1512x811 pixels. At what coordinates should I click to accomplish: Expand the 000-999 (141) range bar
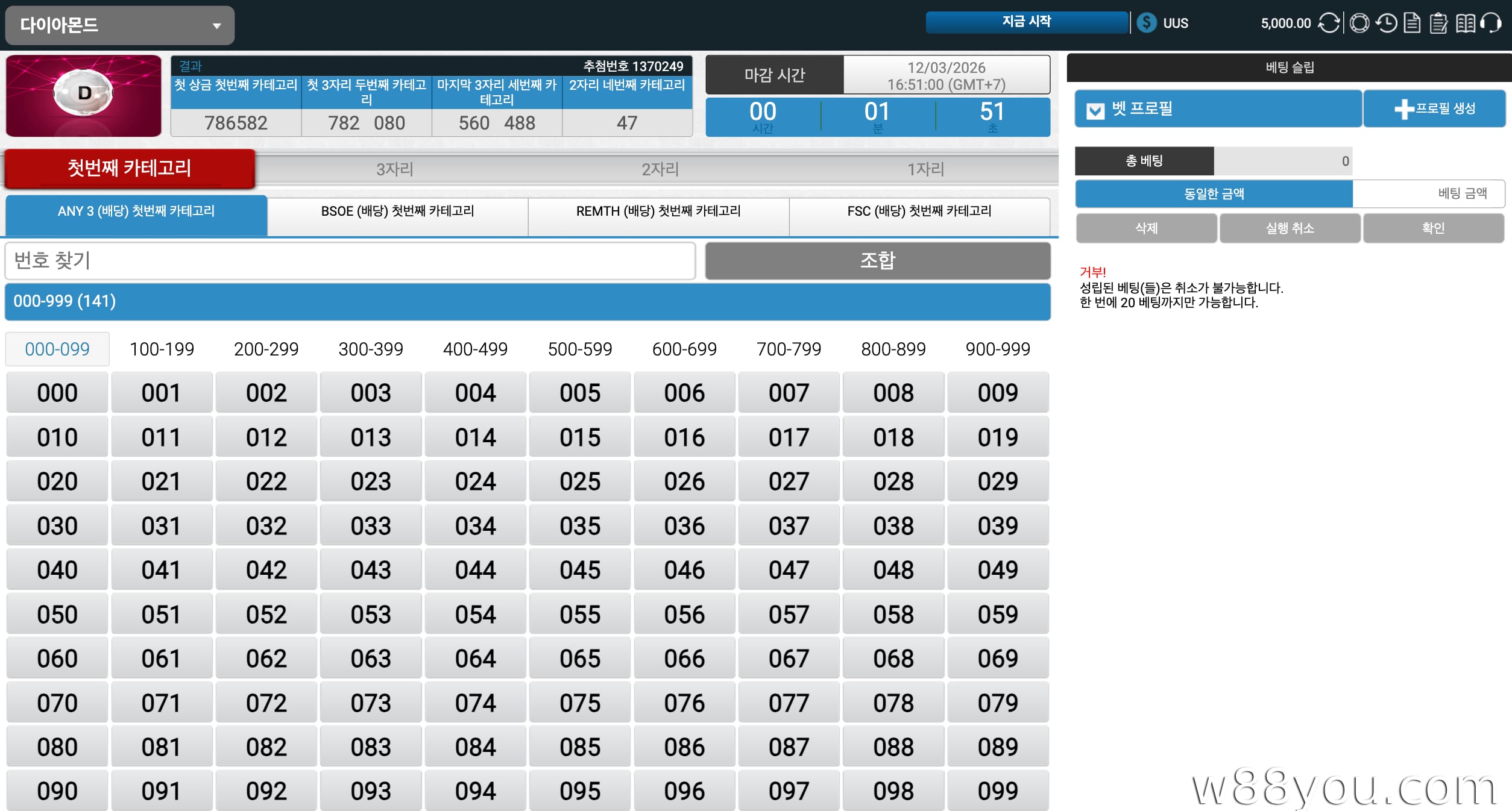(527, 301)
